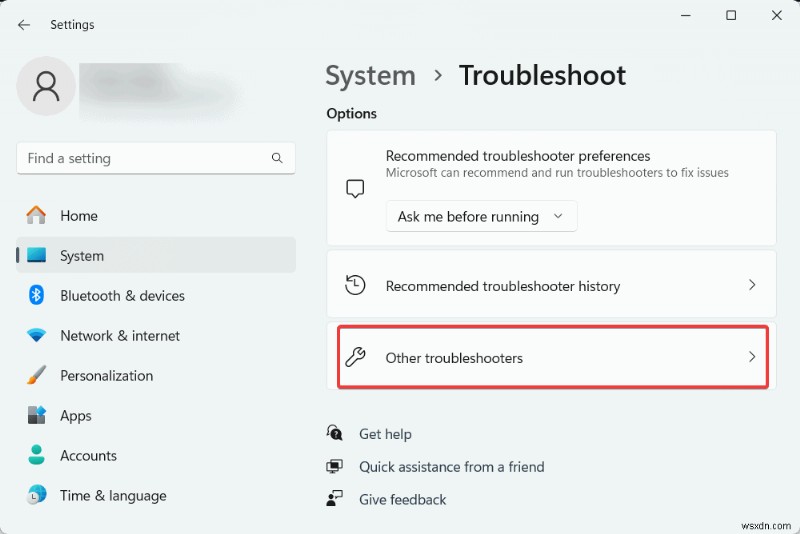
Task: Go to Personalization settings
Action: coord(156,375)
